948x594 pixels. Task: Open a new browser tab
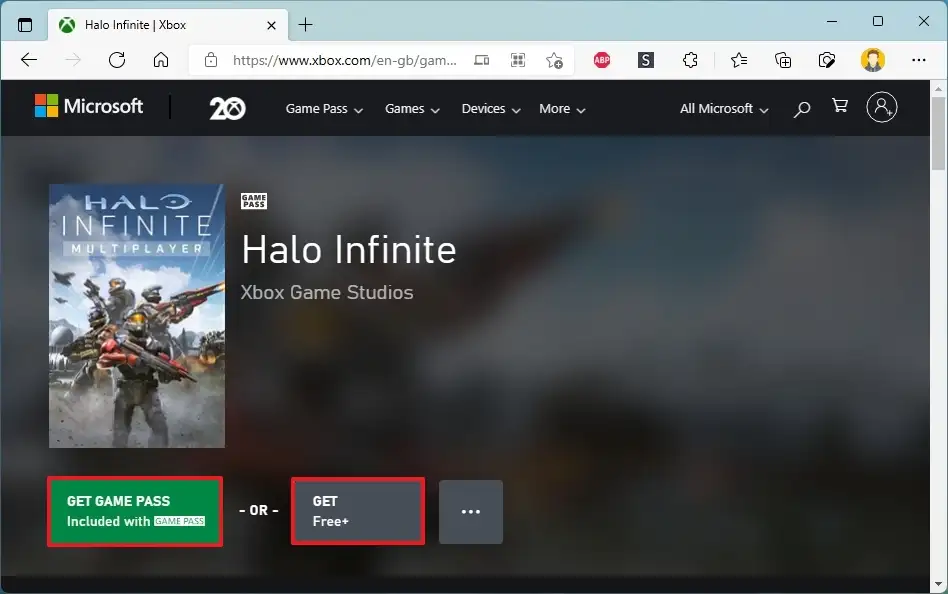[x=306, y=25]
